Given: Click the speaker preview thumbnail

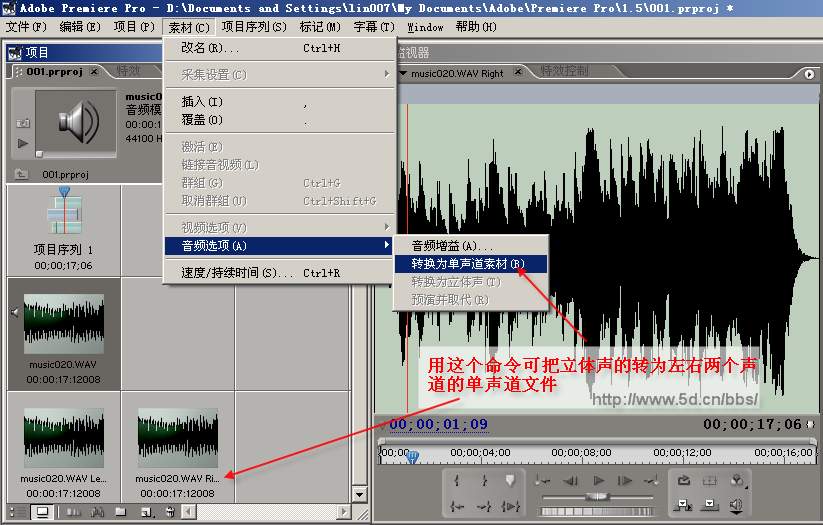Looking at the screenshot, I should point(76,120).
